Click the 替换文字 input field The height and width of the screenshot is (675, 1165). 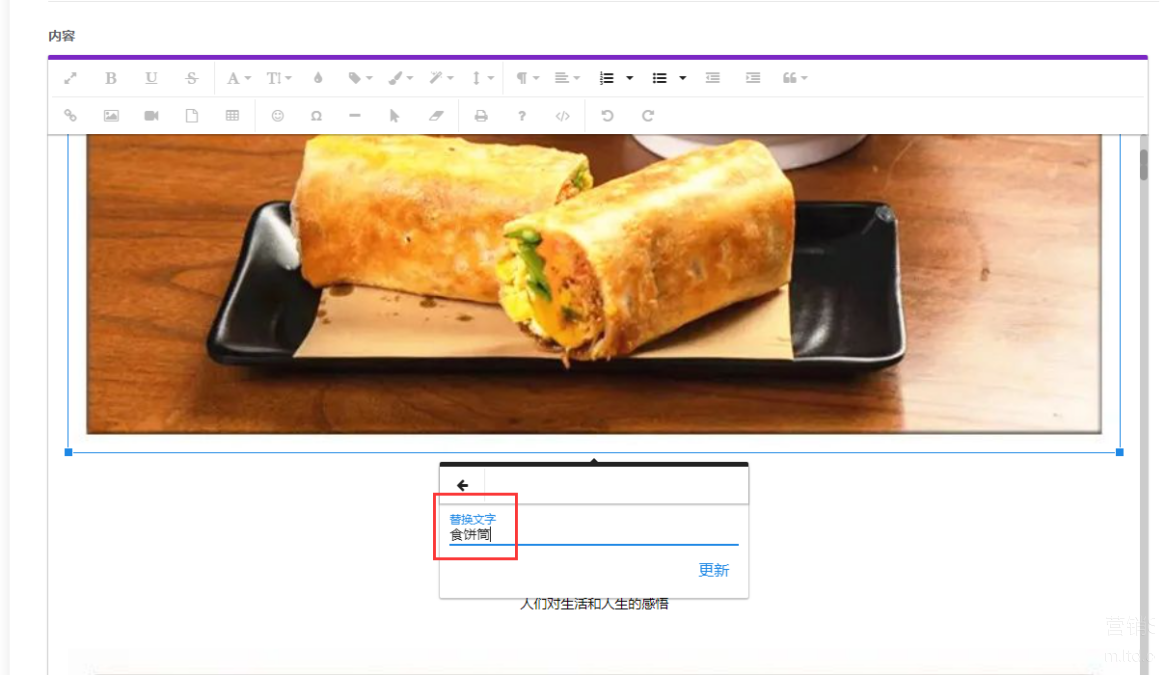tap(592, 535)
